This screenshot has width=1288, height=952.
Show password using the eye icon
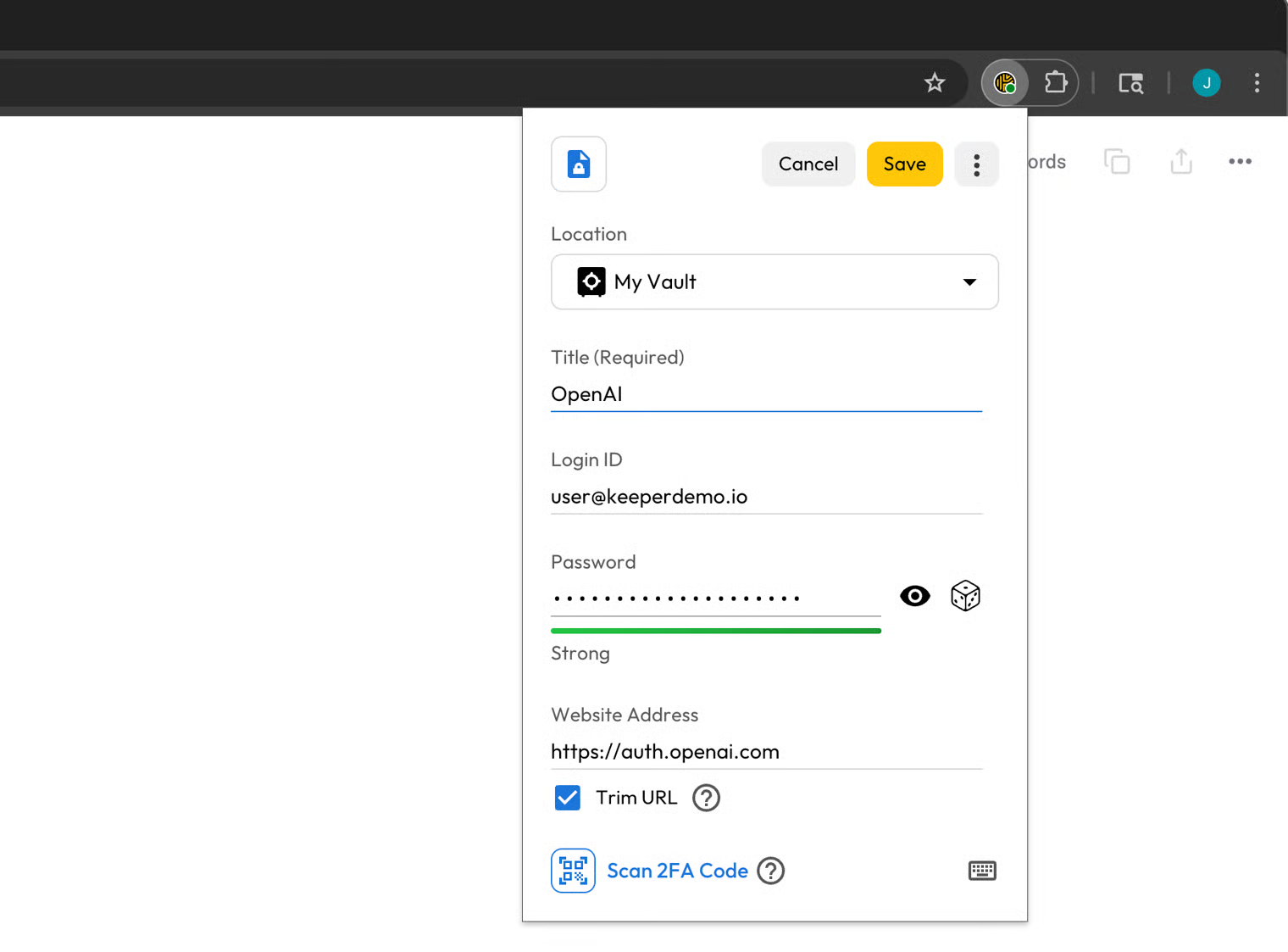coord(914,596)
